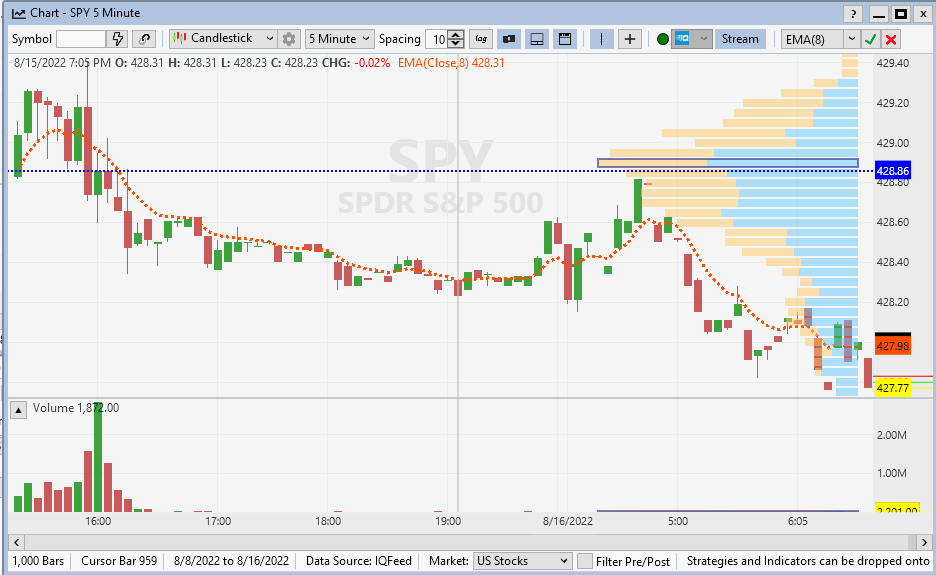Viewport: 936px width, 575px height.
Task: Click the help question mark button
Action: [x=854, y=14]
